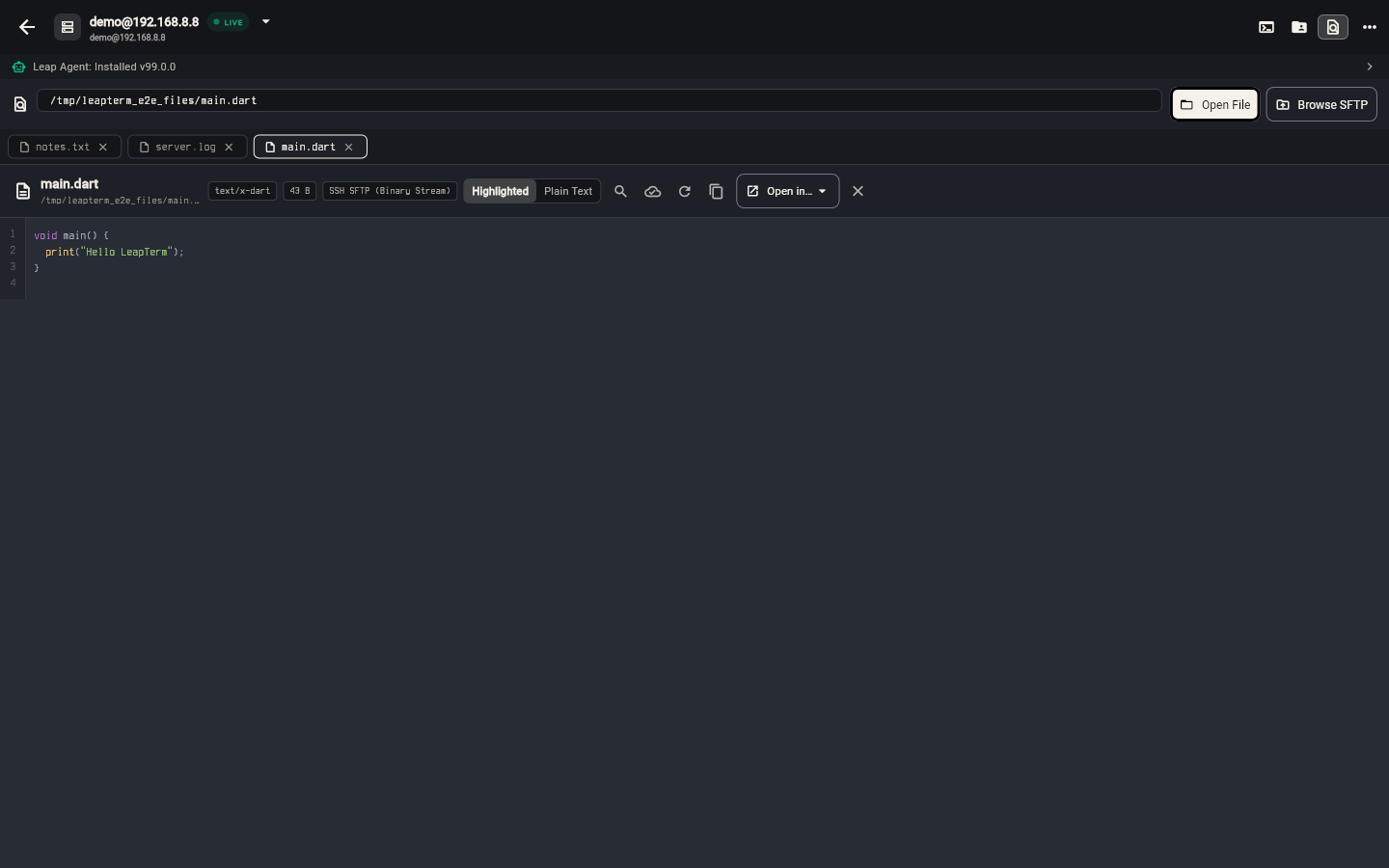This screenshot has width=1389, height=868.
Task: Click the Open File button
Action: [1215, 104]
